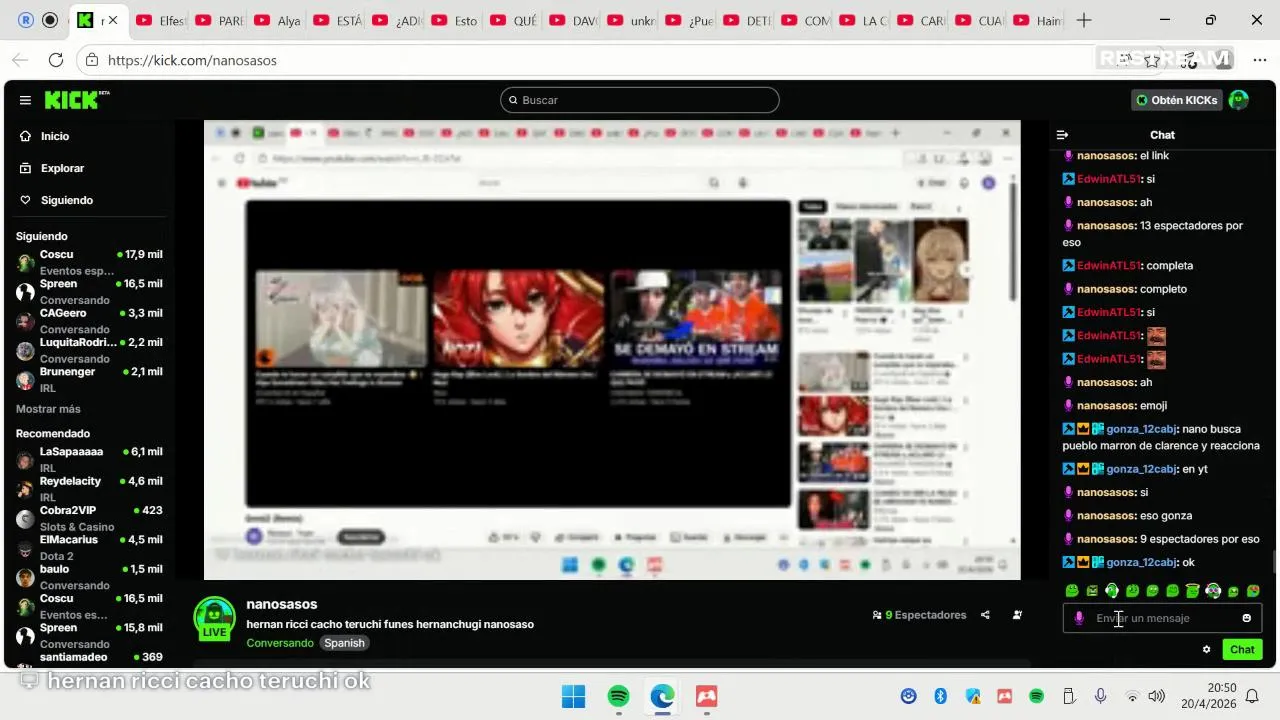
Task: Click the 9 Espectadores viewer count
Action: (x=919, y=615)
